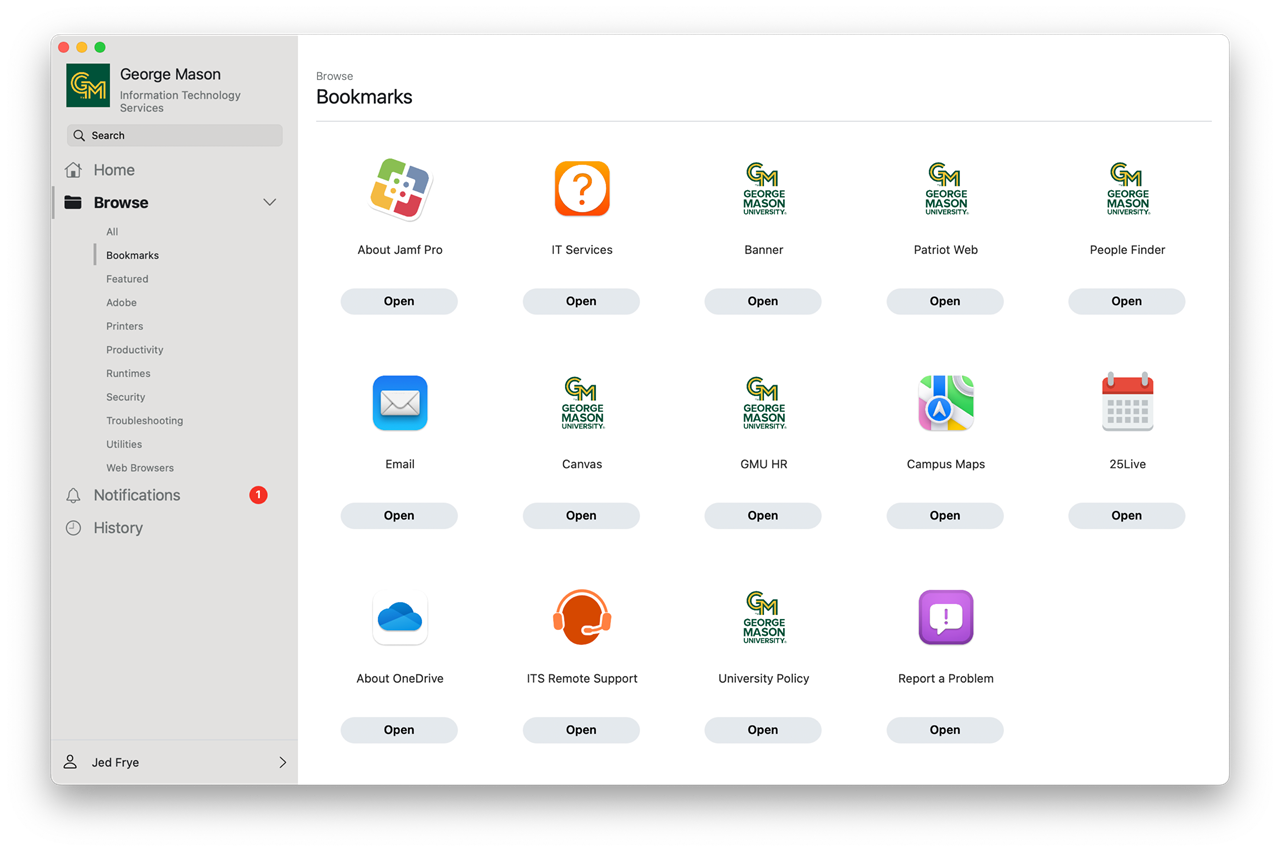1280x852 pixels.
Task: Click the George Mason logo in sidebar
Action: 88,86
